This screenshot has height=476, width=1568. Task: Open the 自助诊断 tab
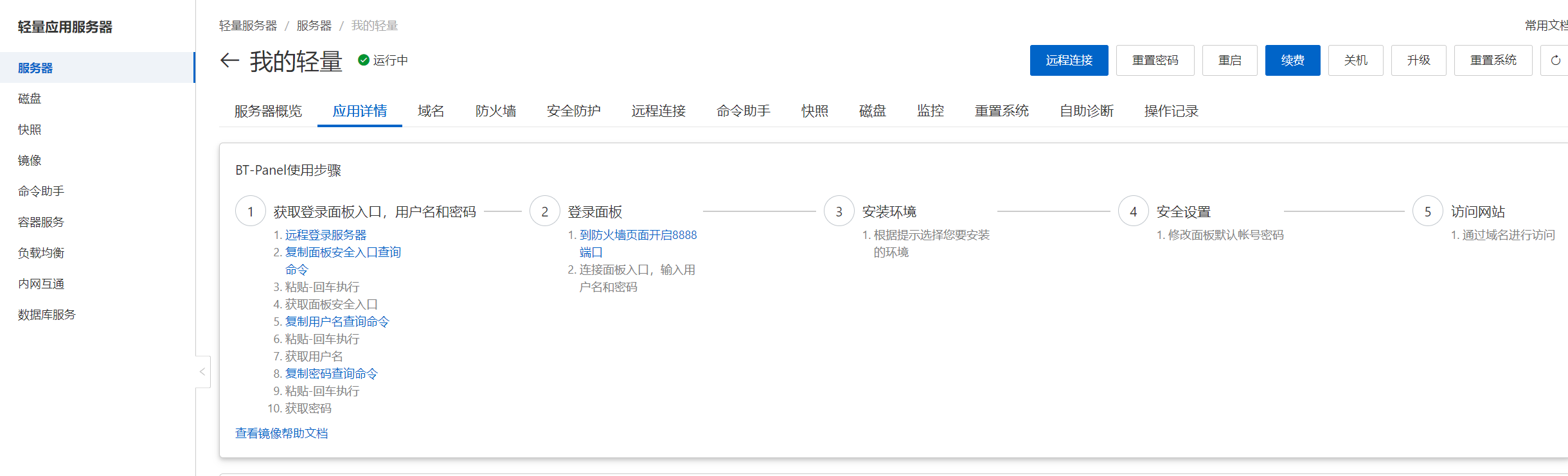[x=1086, y=111]
